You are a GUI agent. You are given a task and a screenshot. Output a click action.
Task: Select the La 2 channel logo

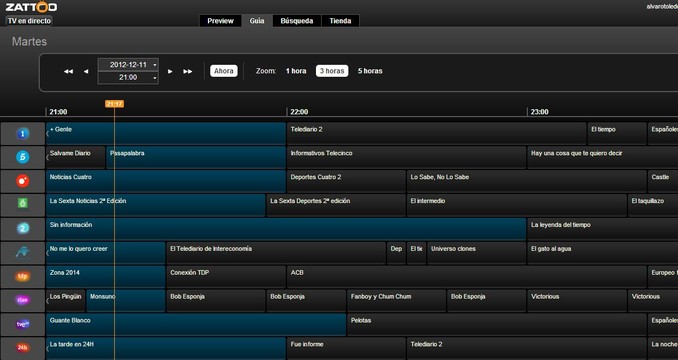click(23, 229)
